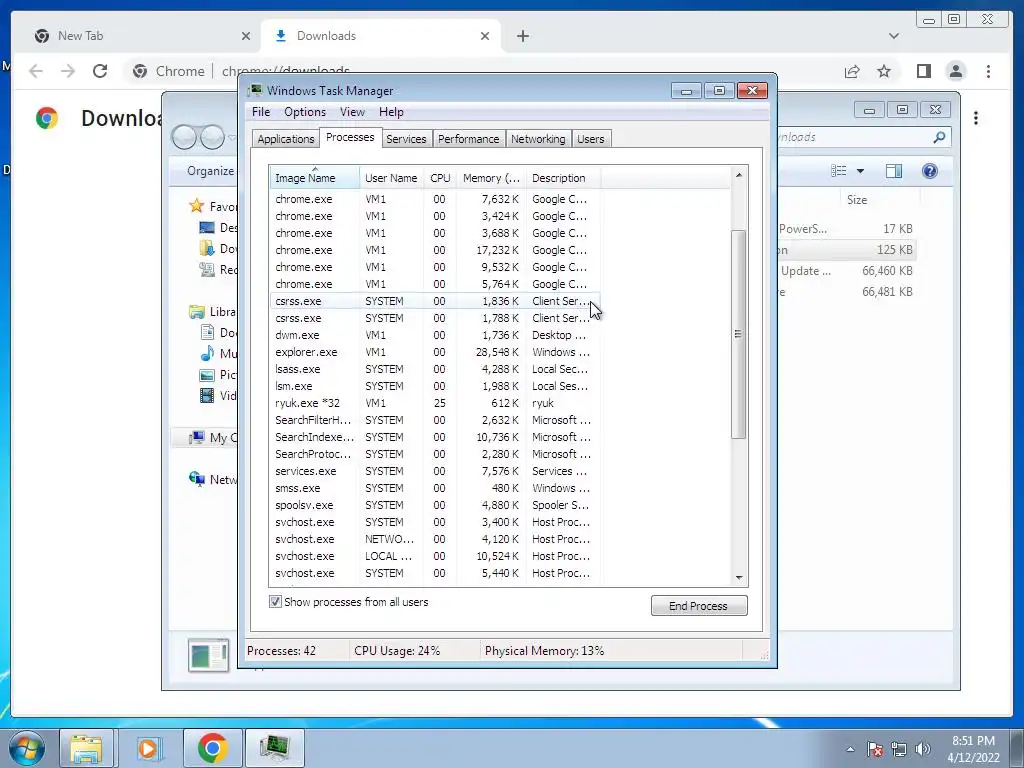This screenshot has width=1024, height=768.
Task: Open Task Manager Options menu
Action: (304, 112)
